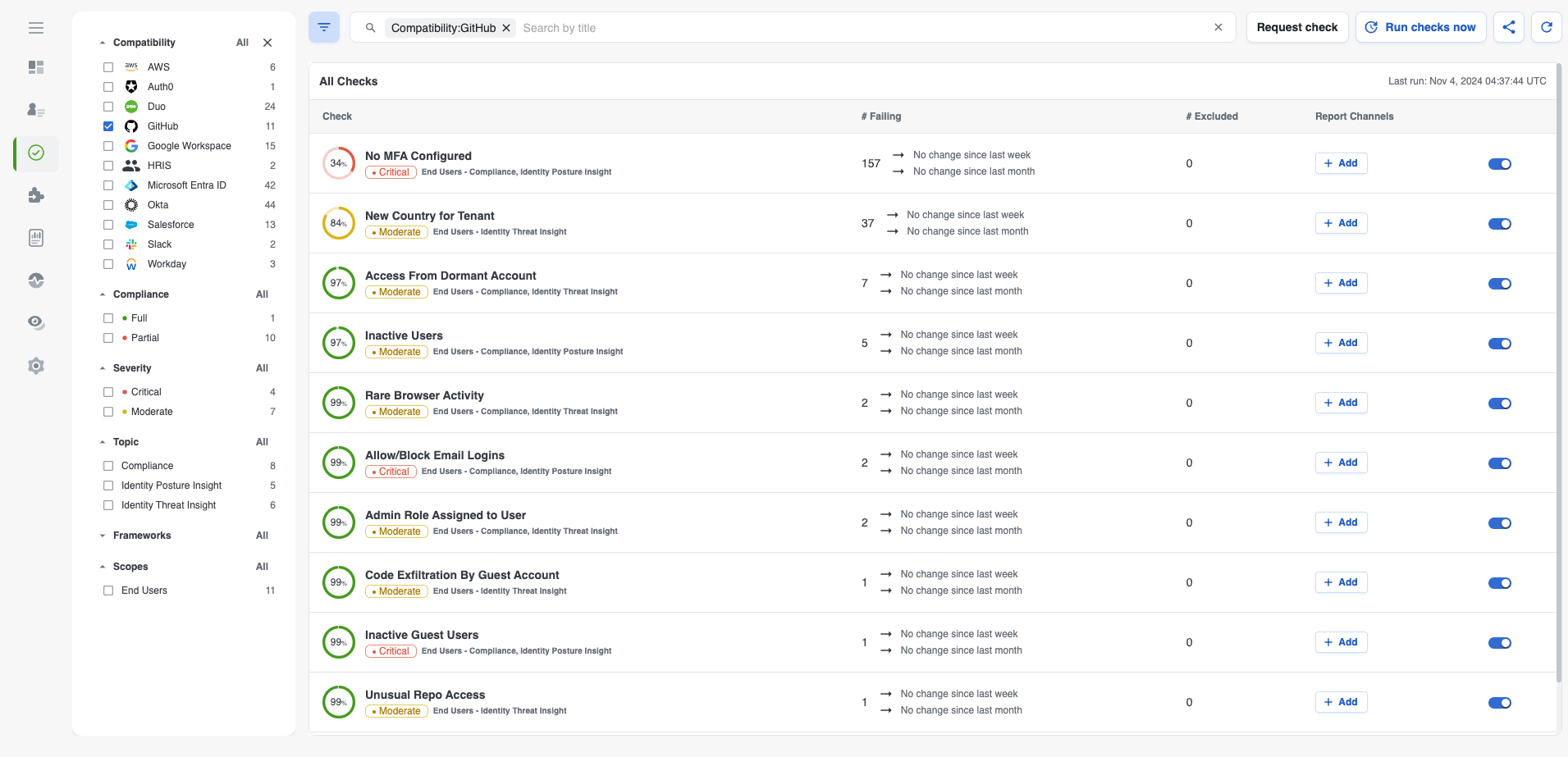Click the 34% score ring for No MFA
The height and width of the screenshot is (757, 1568).
338,163
